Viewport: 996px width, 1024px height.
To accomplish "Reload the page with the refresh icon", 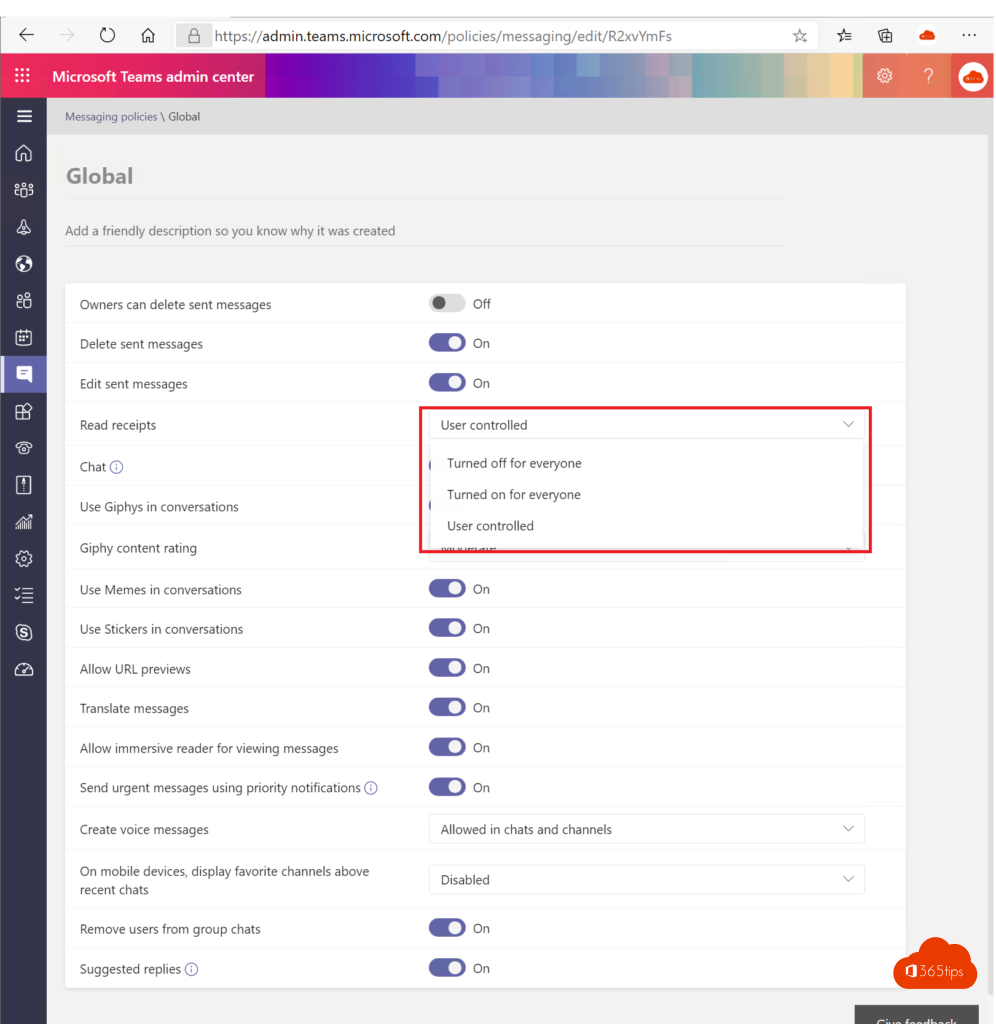I will click(107, 35).
